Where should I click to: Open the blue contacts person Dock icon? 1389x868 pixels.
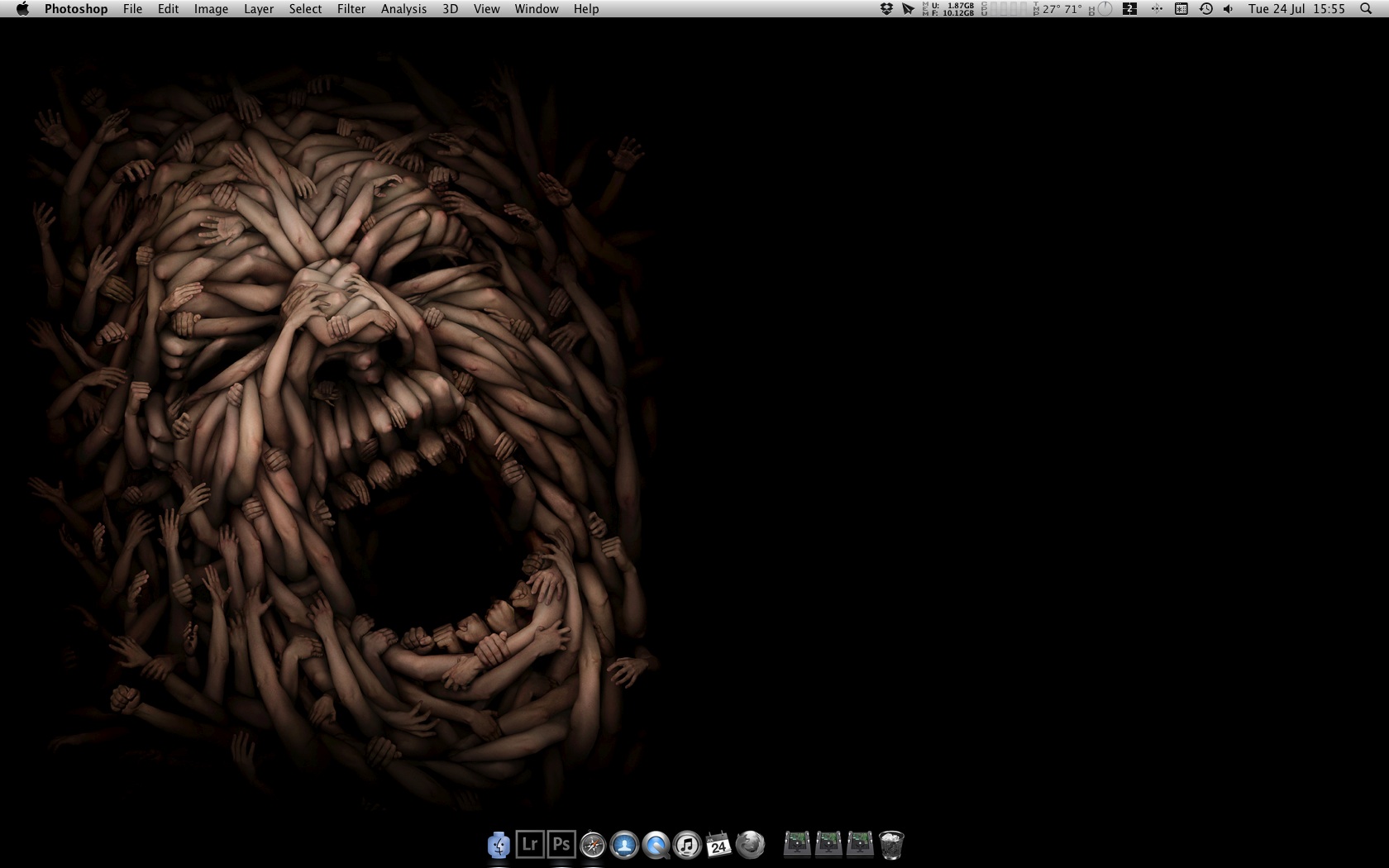[624, 845]
